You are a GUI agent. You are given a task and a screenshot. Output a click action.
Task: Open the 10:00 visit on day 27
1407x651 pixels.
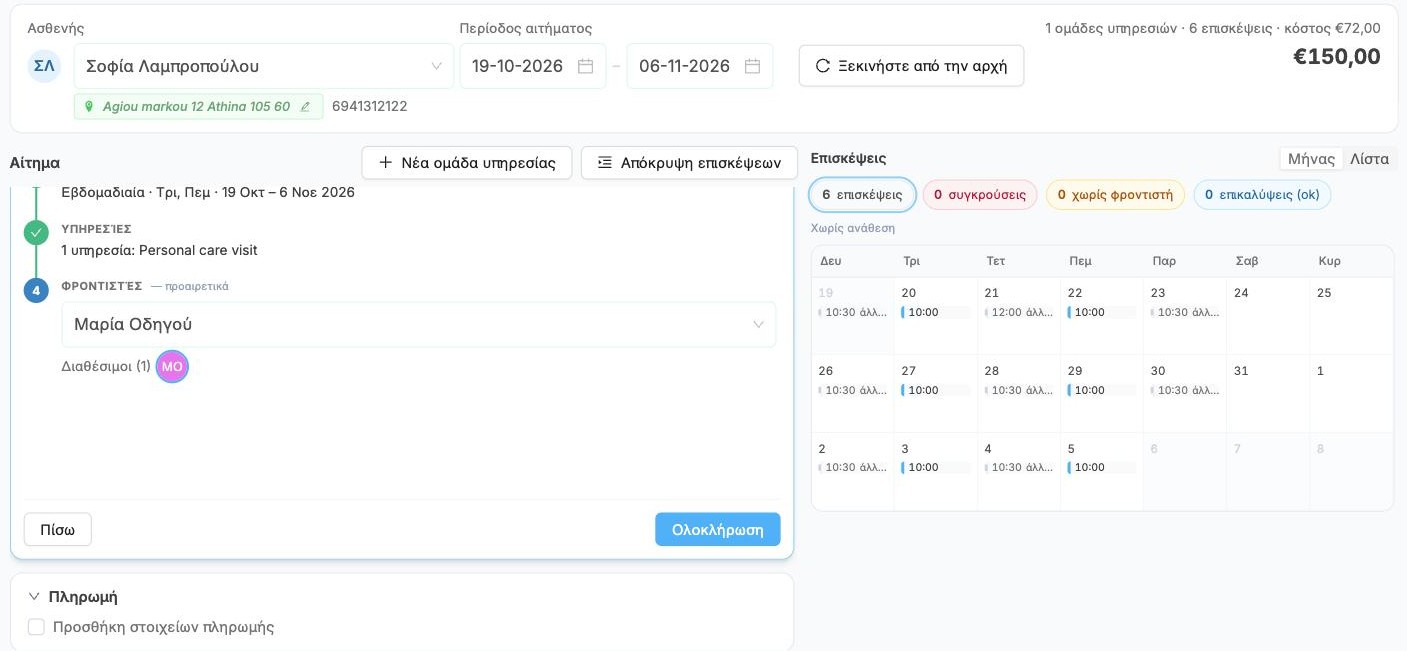click(x=935, y=391)
